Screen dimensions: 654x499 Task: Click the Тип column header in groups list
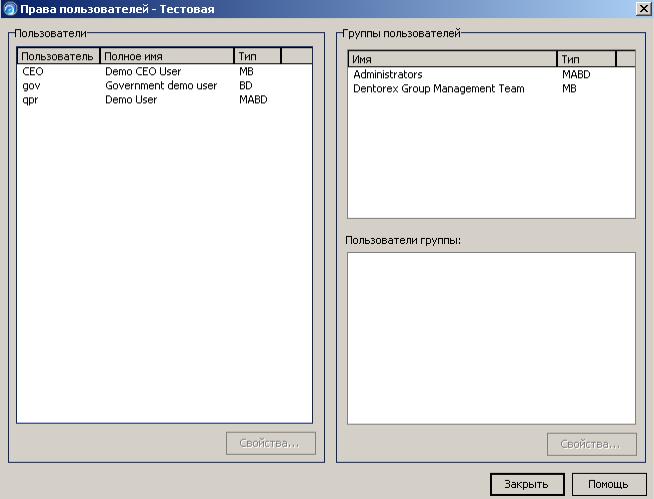586,59
